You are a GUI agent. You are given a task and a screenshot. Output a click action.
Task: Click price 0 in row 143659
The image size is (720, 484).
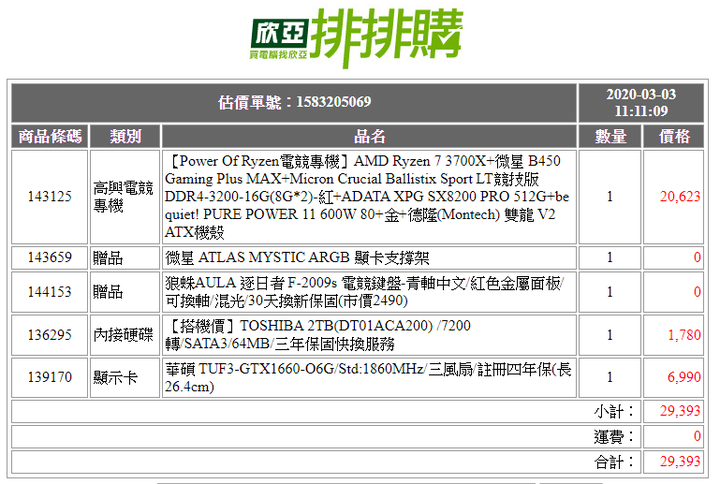[697, 257]
